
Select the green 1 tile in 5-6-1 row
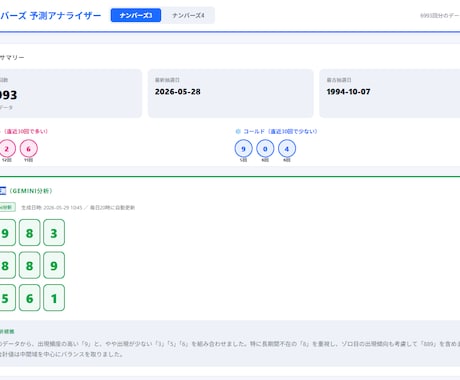[x=54, y=298]
